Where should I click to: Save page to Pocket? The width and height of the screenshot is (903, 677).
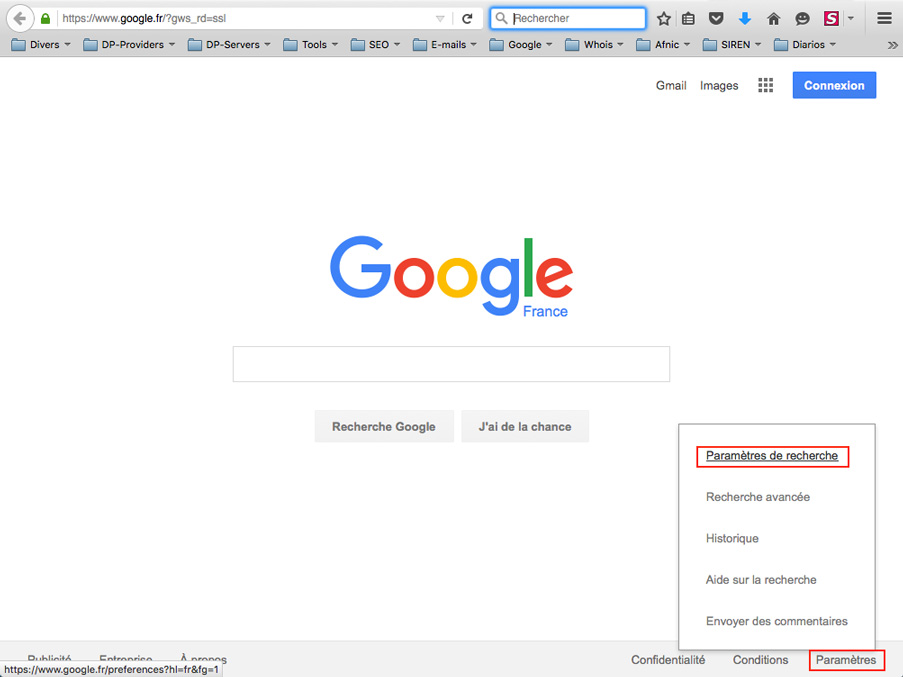(x=716, y=18)
